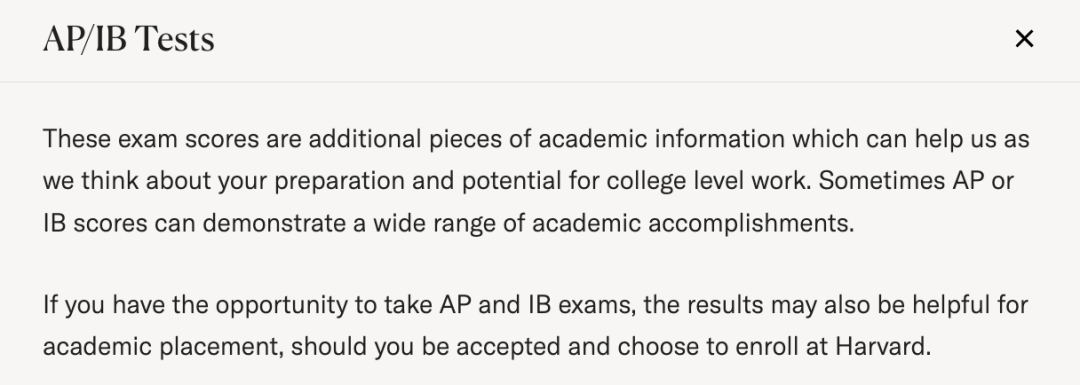
Task: Close the AP/IB Tests panel
Action: pyautogui.click(x=1024, y=39)
